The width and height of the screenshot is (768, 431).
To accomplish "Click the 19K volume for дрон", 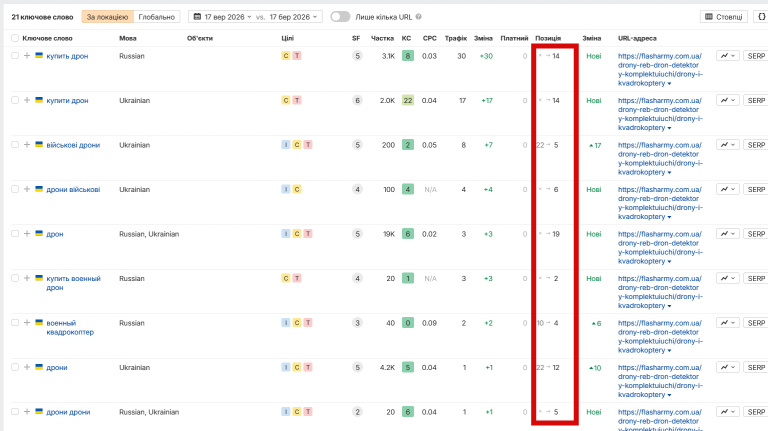I will pyautogui.click(x=388, y=234).
